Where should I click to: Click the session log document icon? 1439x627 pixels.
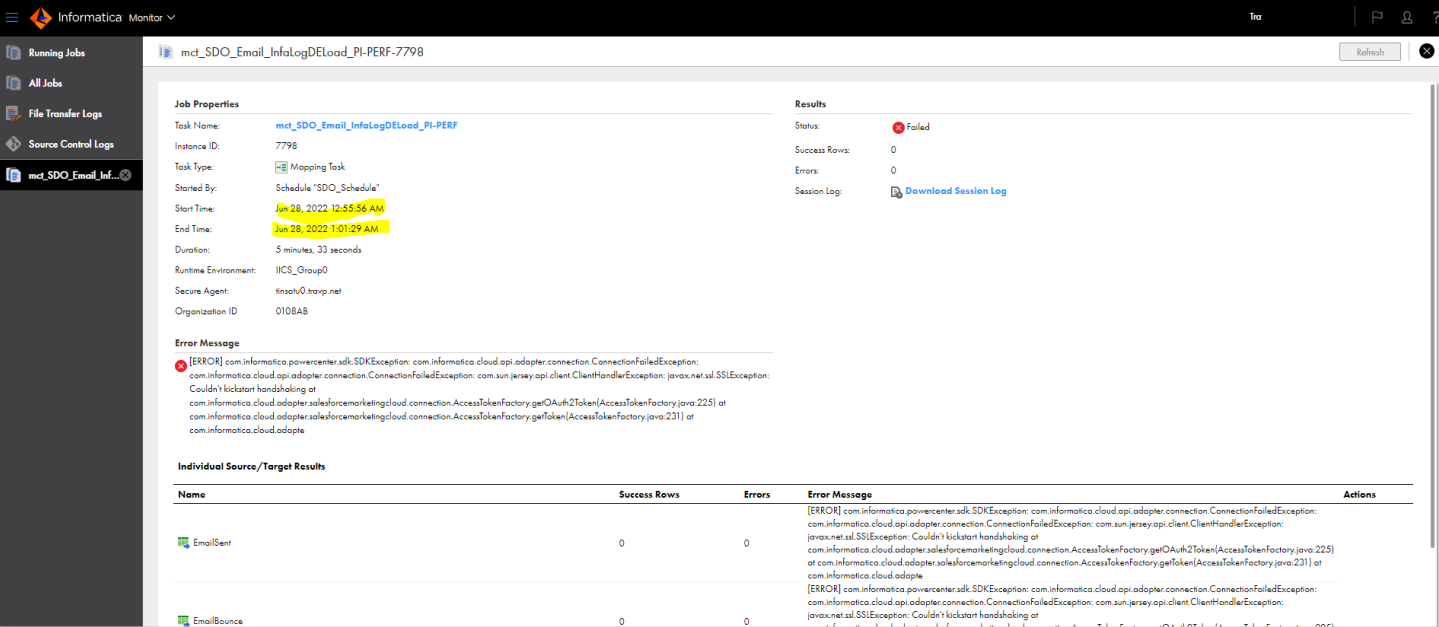tap(897, 191)
